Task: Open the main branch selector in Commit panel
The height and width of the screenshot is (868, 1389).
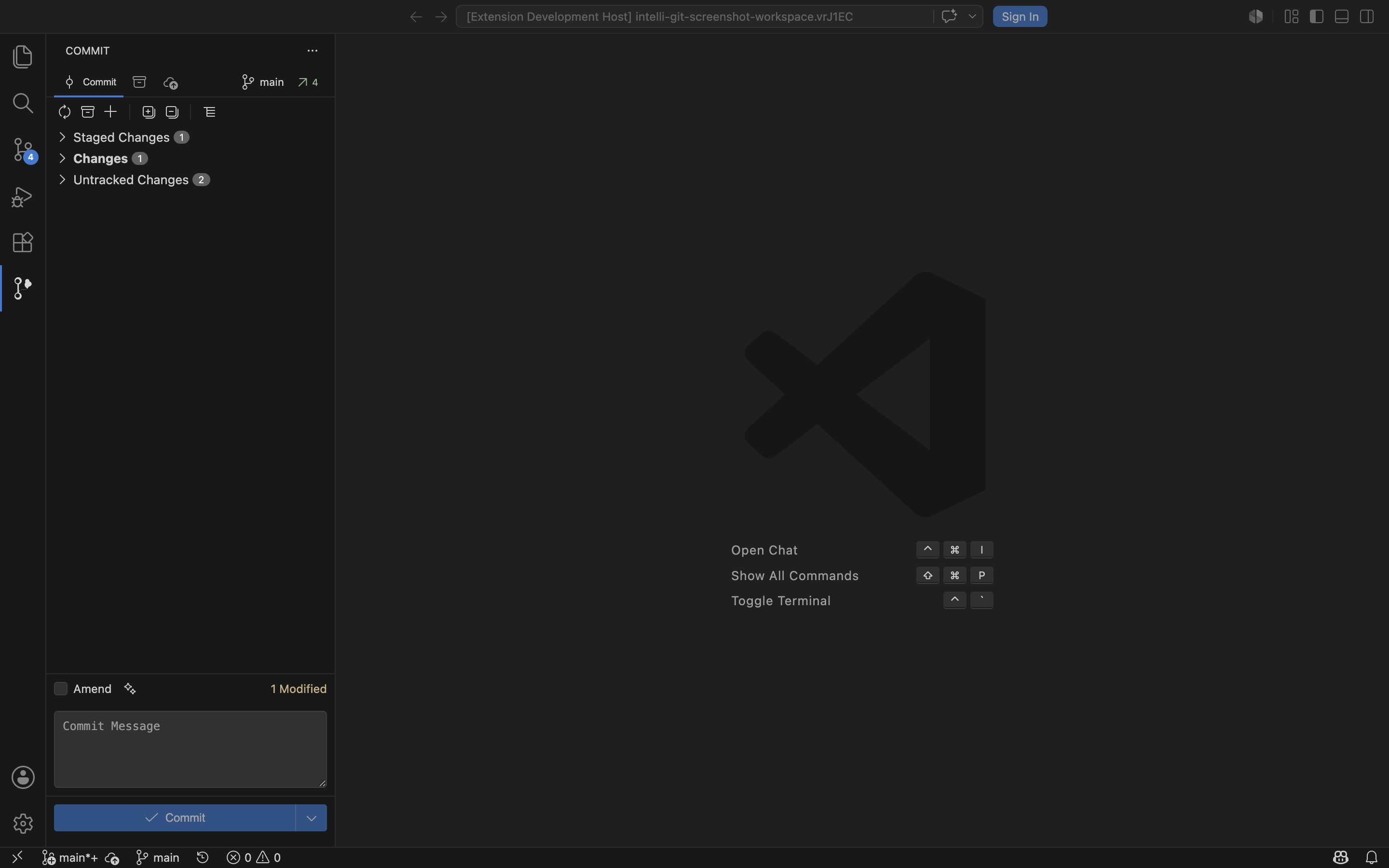Action: 263,82
